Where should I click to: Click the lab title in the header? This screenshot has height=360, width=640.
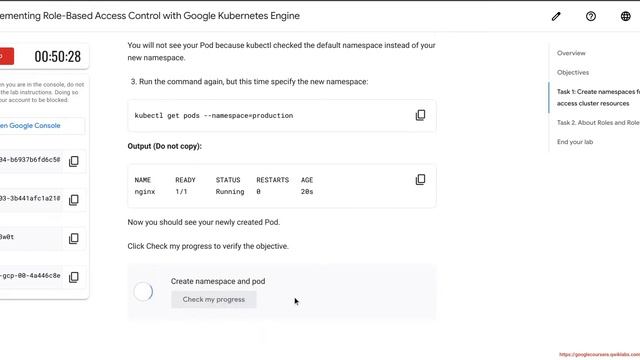click(150, 16)
